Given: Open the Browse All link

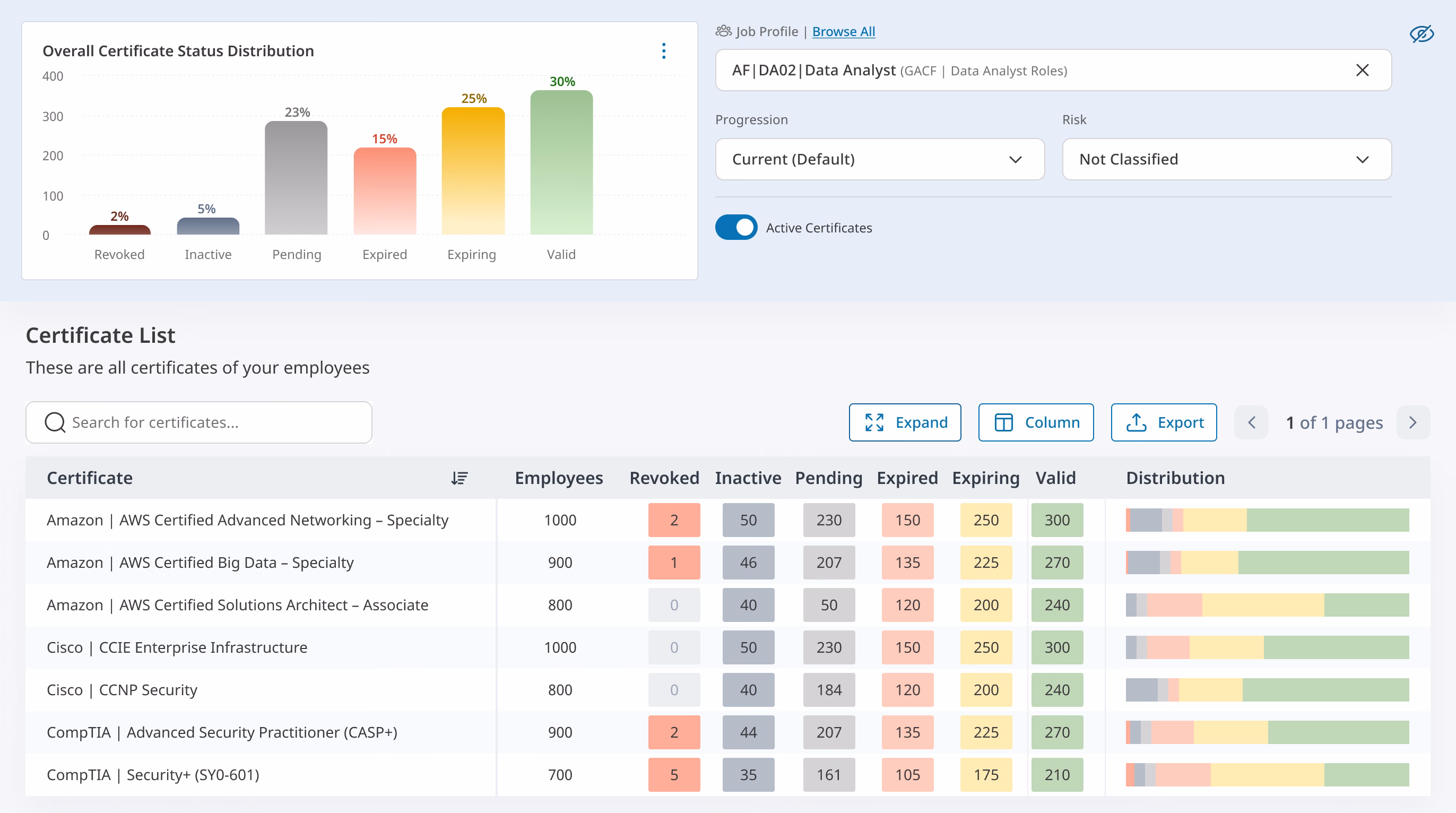Looking at the screenshot, I should click(x=843, y=32).
